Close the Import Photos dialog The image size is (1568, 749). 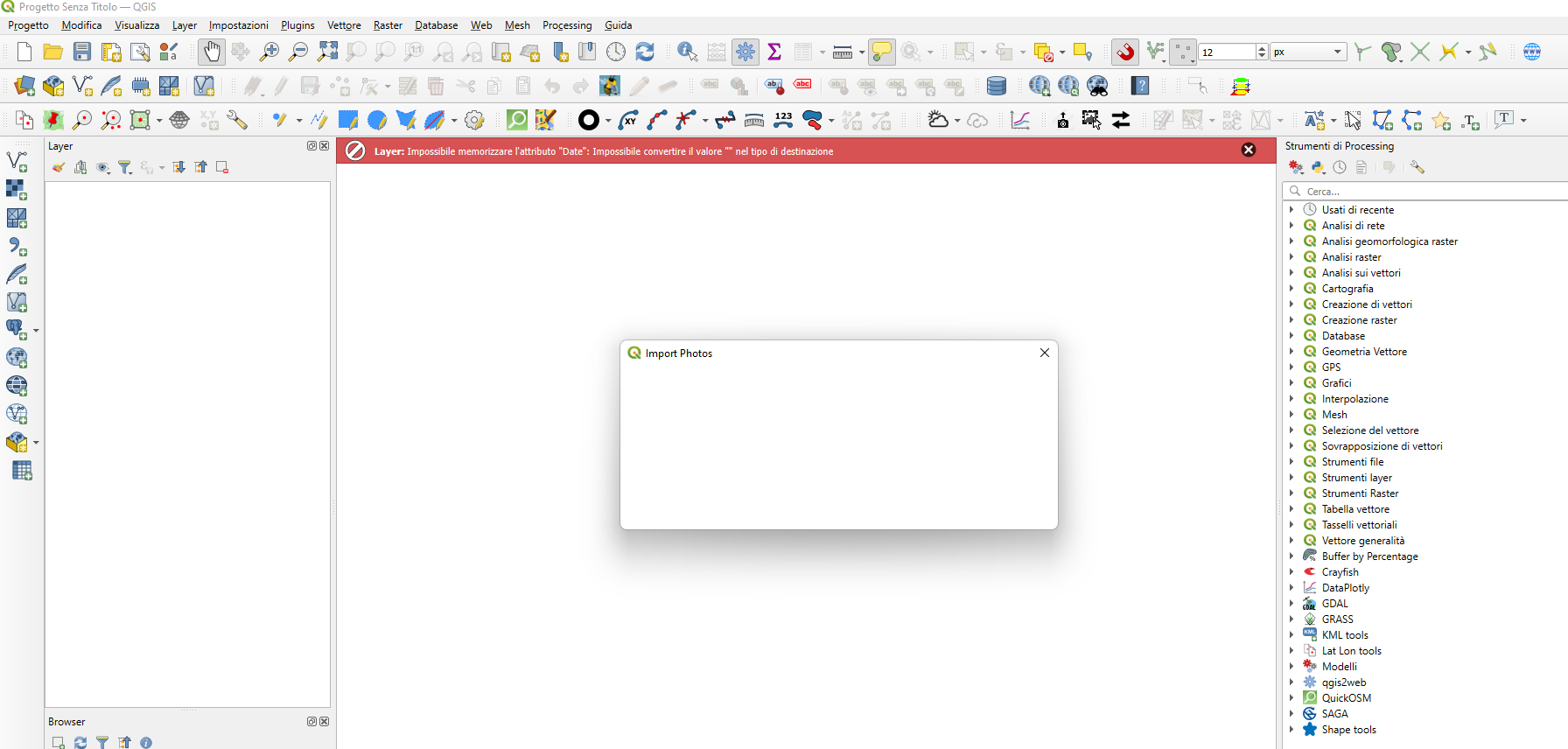[x=1045, y=353]
